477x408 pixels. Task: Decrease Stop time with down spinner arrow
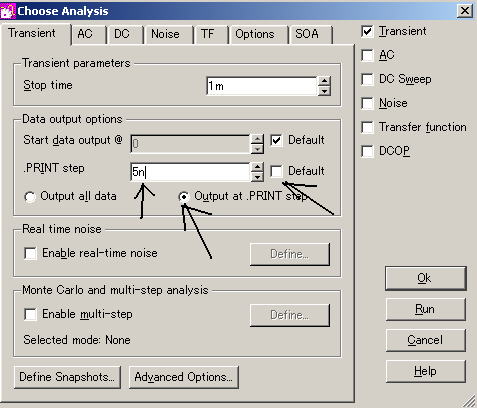324,91
